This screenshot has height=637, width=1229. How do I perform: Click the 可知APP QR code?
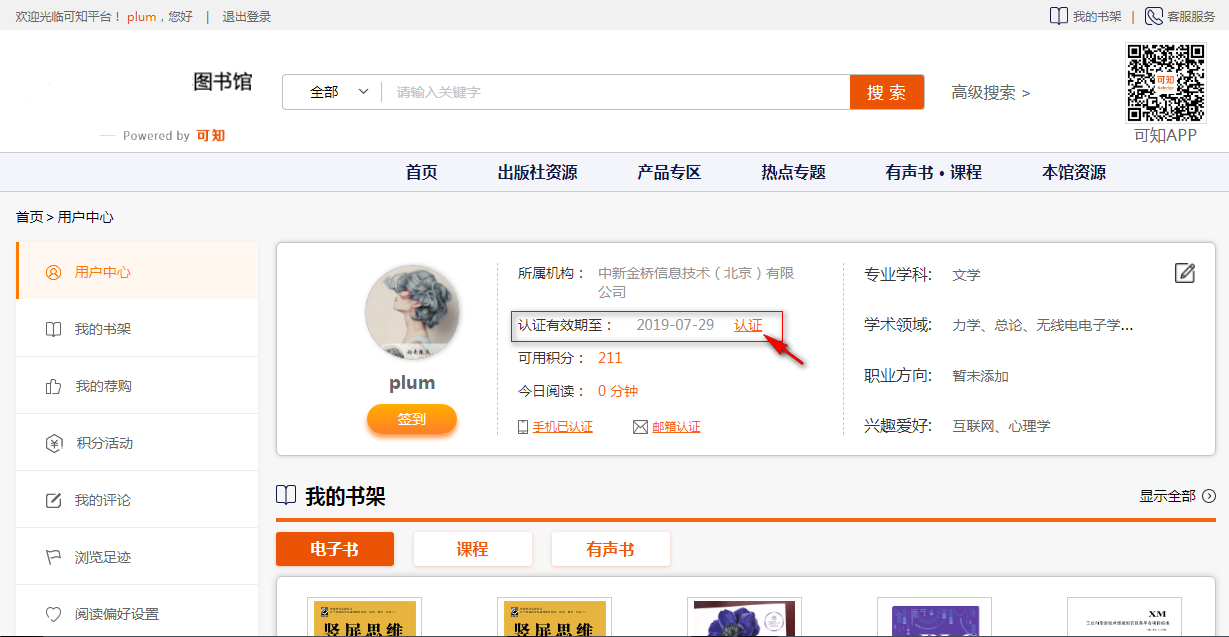[x=1165, y=83]
